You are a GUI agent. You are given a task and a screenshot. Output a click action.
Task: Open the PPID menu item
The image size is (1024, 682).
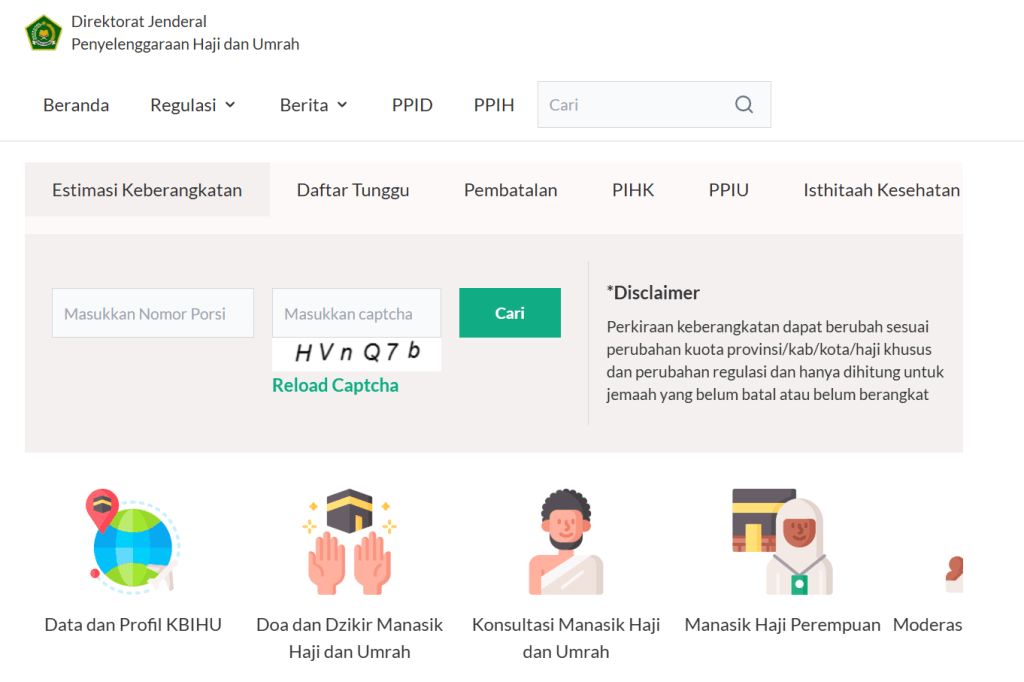(412, 105)
